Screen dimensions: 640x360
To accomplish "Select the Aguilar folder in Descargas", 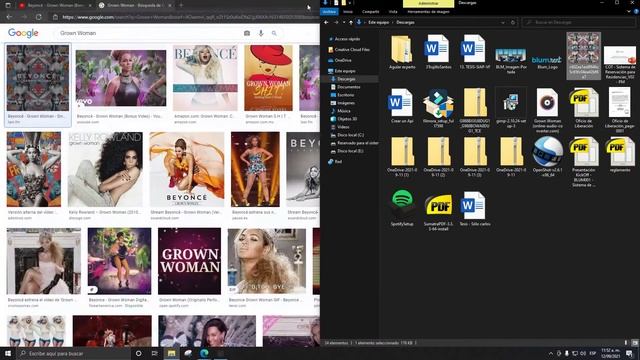I will 402,52.
